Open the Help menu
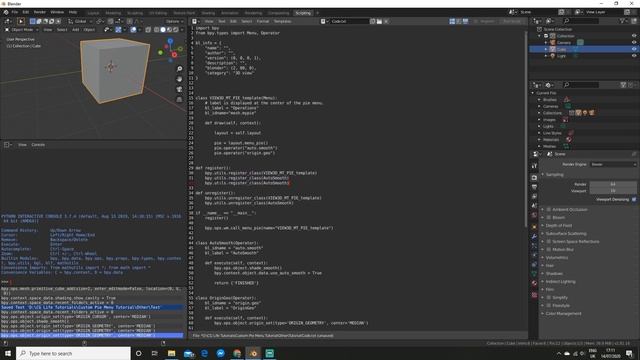640x360 pixels. (x=73, y=12)
